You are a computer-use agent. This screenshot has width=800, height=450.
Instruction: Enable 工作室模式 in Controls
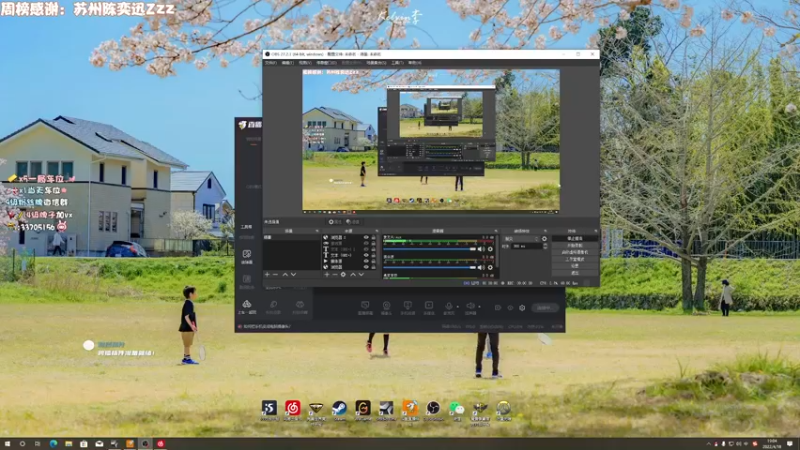574,259
